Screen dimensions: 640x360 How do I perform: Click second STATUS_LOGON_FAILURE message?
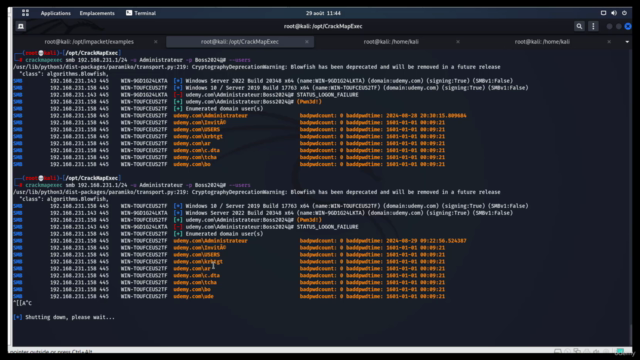point(327,227)
